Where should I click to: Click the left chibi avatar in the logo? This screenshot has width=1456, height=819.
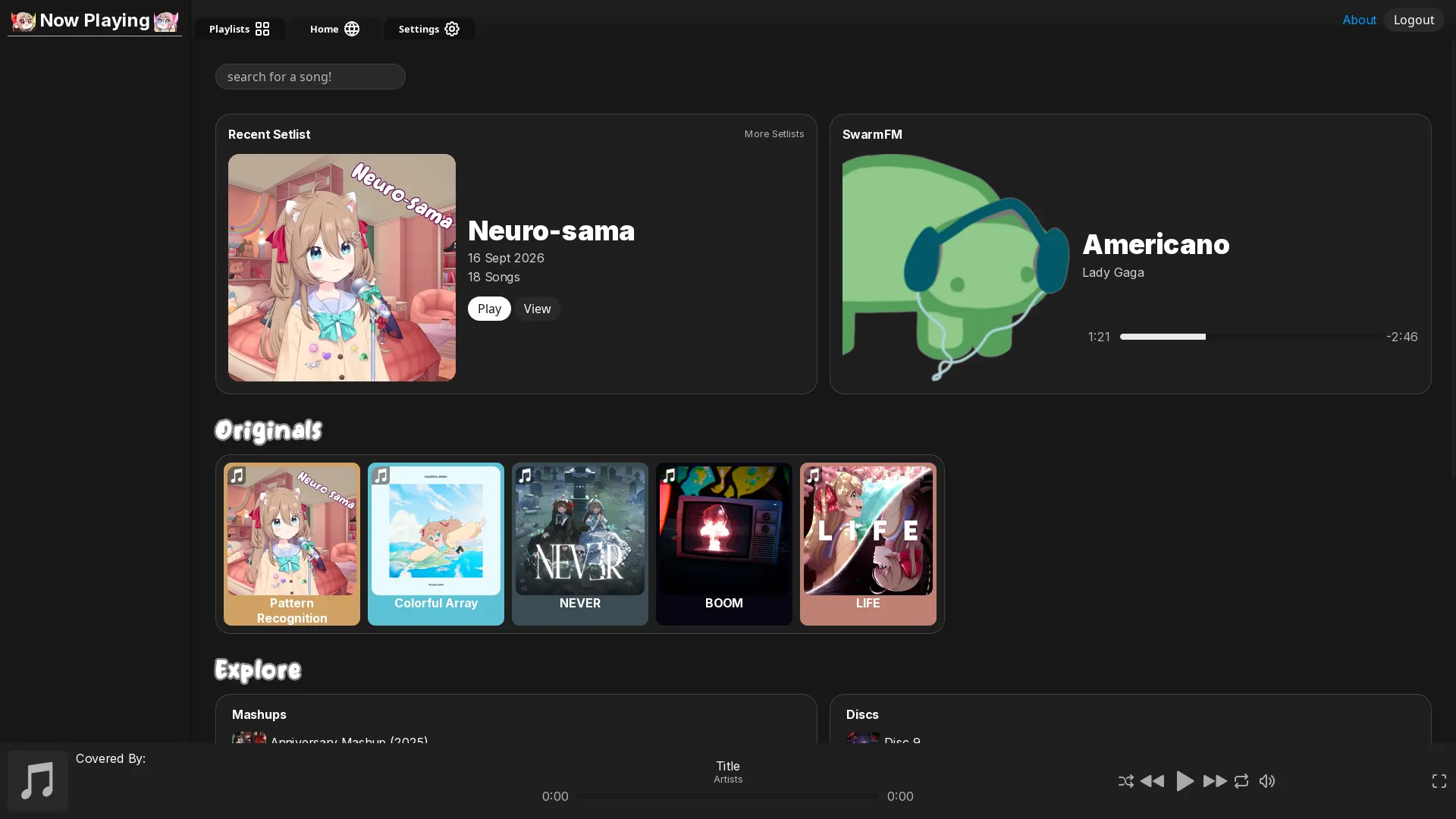click(24, 21)
